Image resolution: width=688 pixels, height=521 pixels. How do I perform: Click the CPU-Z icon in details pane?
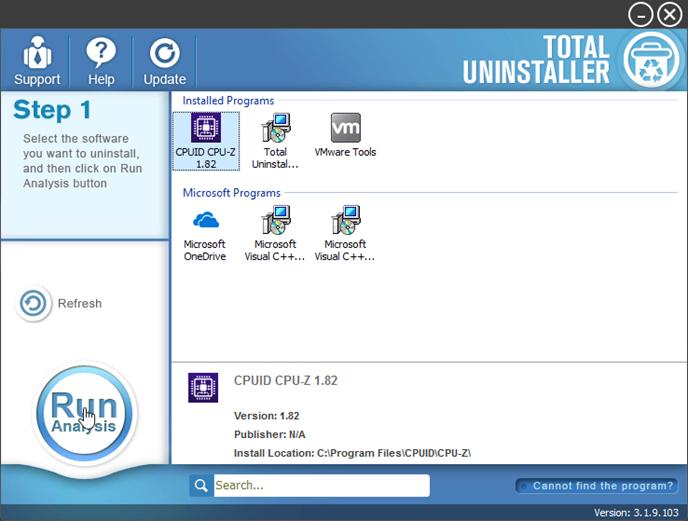[x=203, y=388]
